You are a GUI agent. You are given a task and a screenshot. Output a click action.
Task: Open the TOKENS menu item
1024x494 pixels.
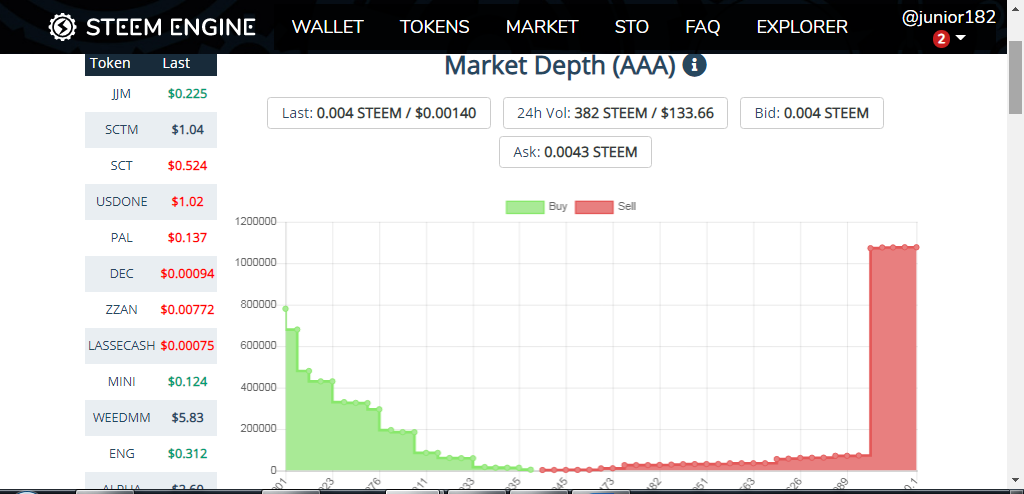434,27
